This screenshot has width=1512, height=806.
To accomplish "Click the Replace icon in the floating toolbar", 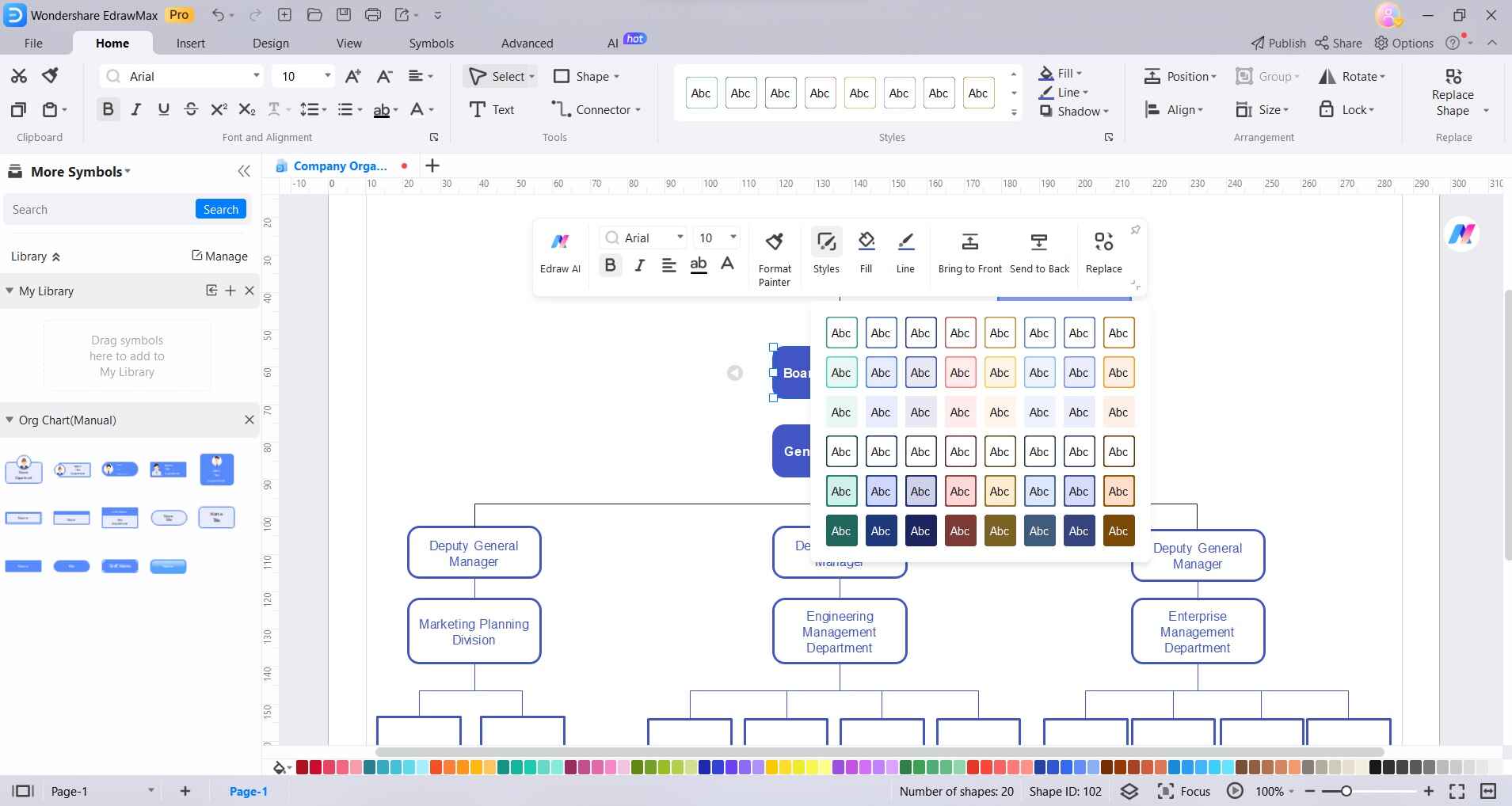I will click(x=1104, y=253).
